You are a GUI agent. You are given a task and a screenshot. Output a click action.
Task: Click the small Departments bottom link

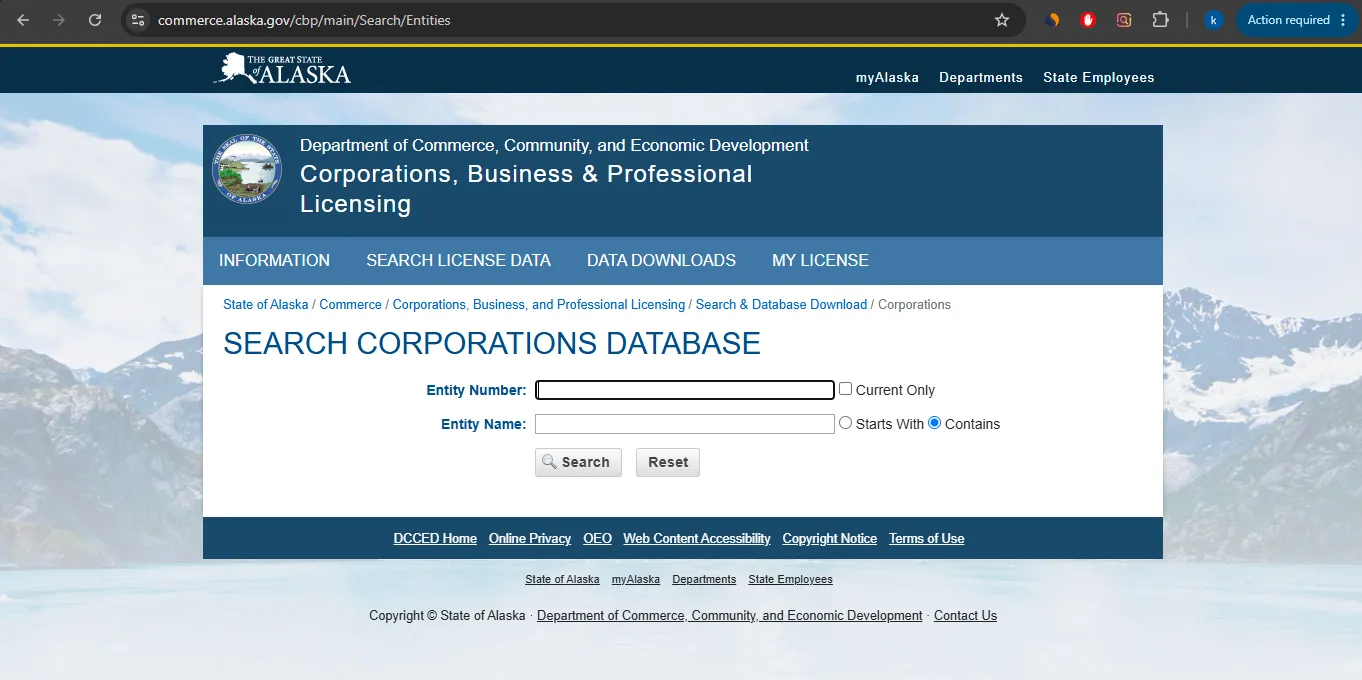coord(704,579)
